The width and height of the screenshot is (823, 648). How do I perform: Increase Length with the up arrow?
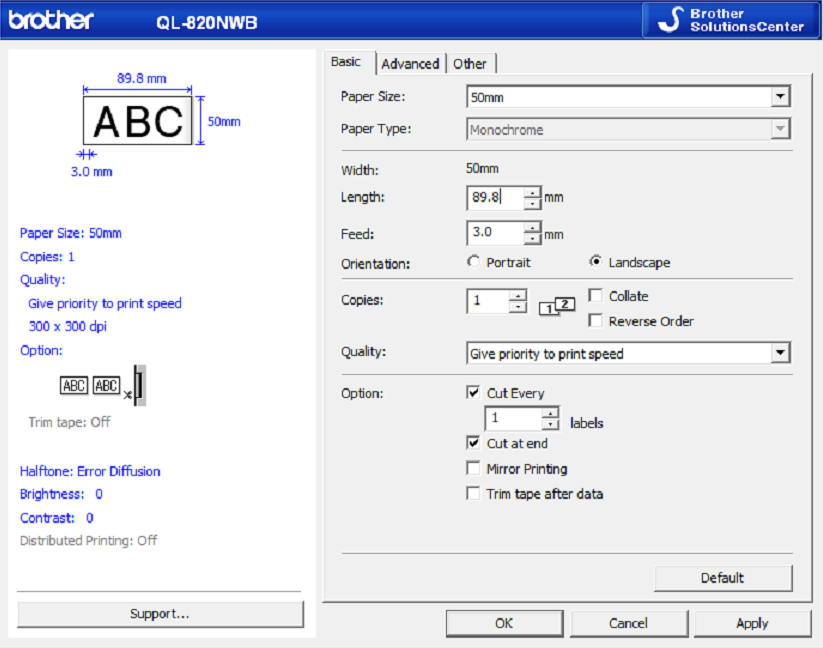point(532,192)
